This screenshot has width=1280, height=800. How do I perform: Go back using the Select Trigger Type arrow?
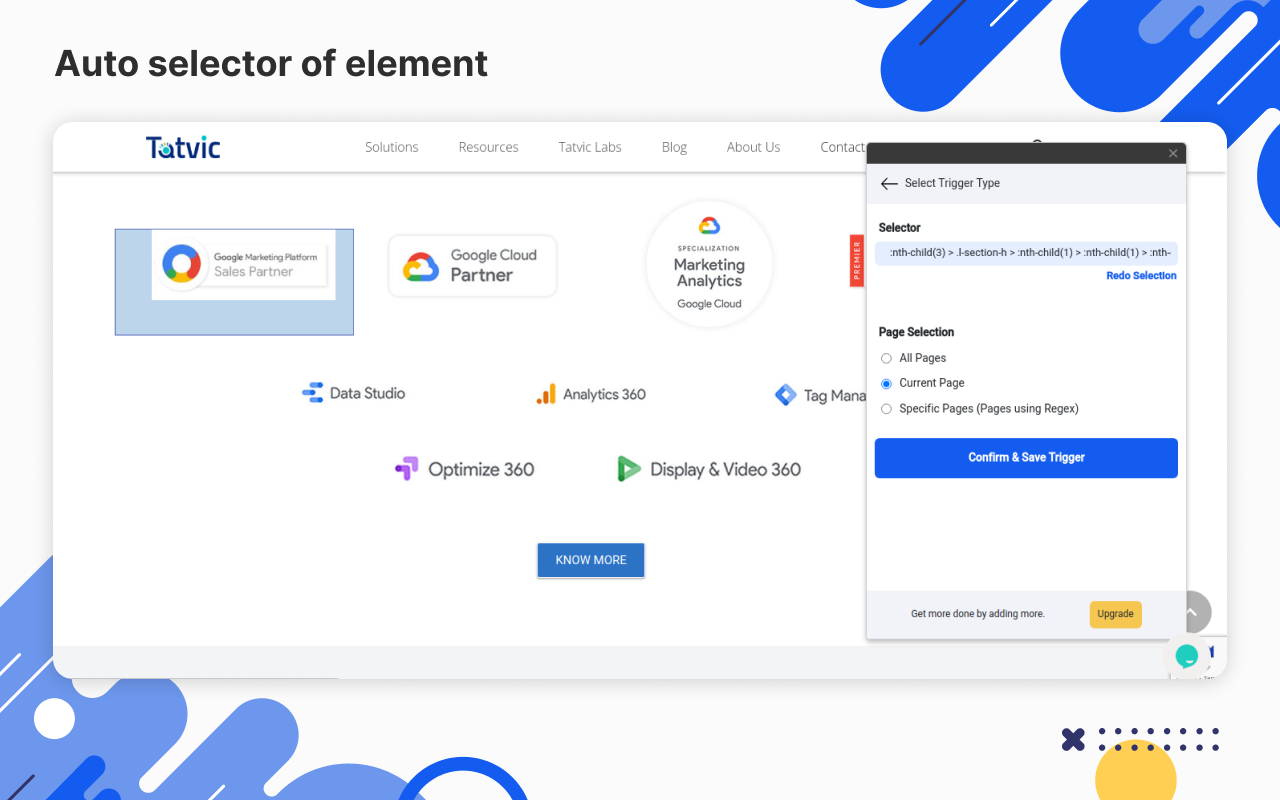[889, 184]
